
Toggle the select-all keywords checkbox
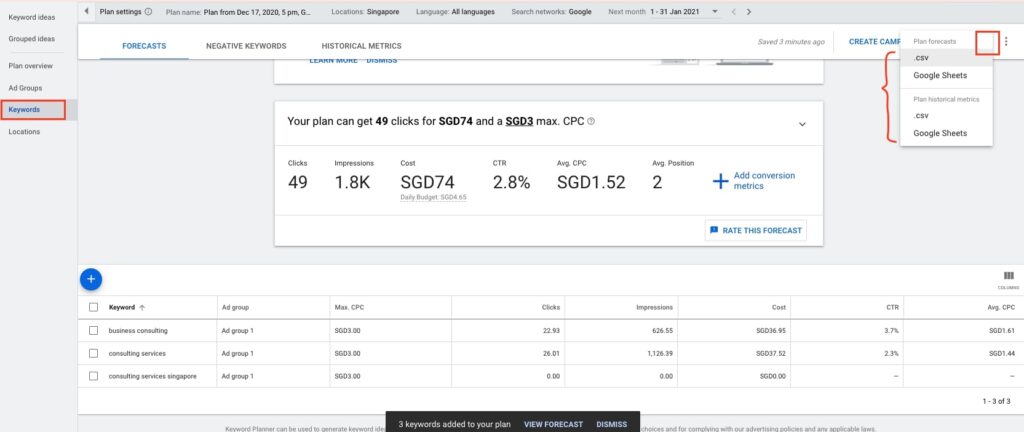click(x=93, y=307)
